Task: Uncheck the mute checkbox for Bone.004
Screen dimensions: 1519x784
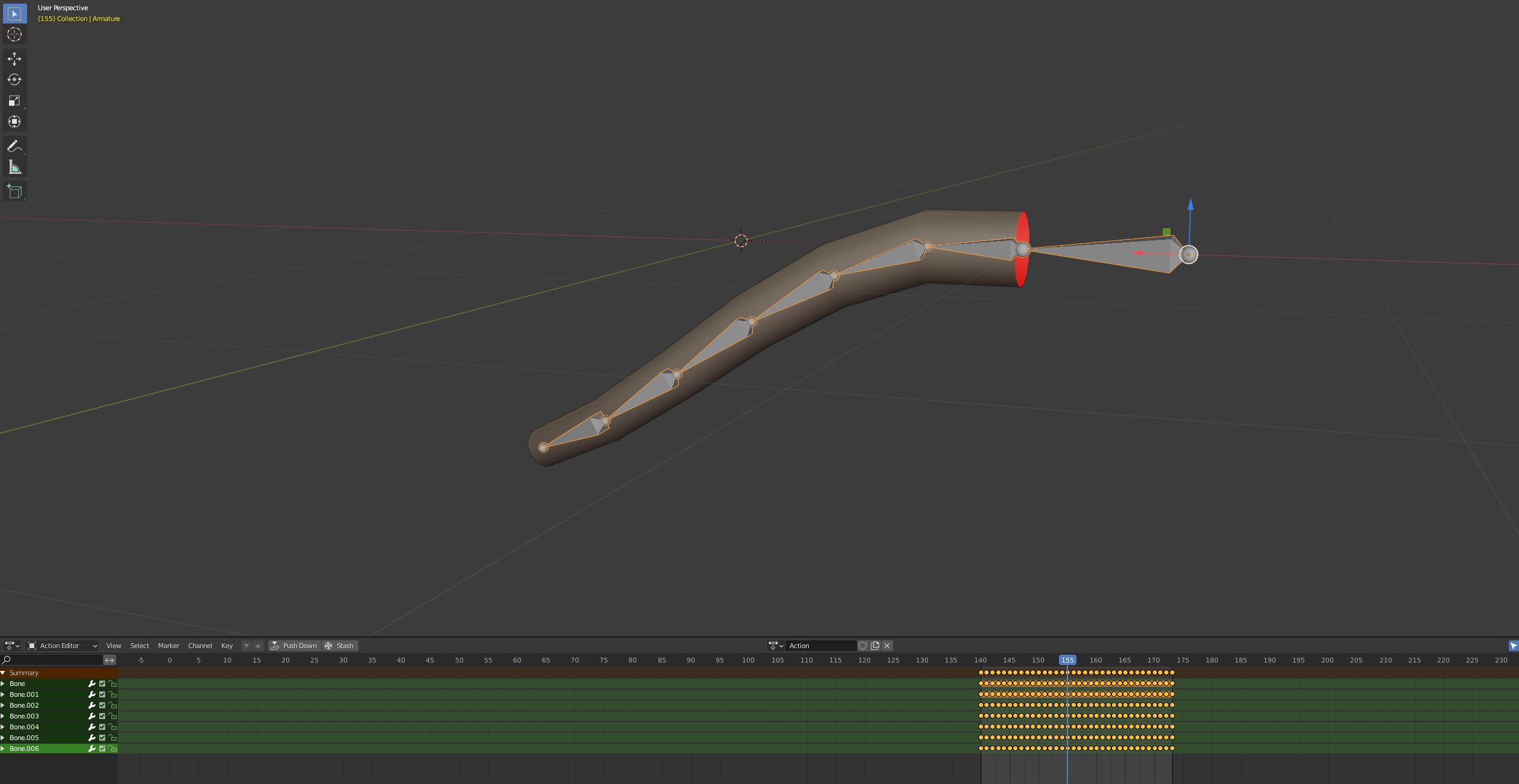Action: pos(102,727)
